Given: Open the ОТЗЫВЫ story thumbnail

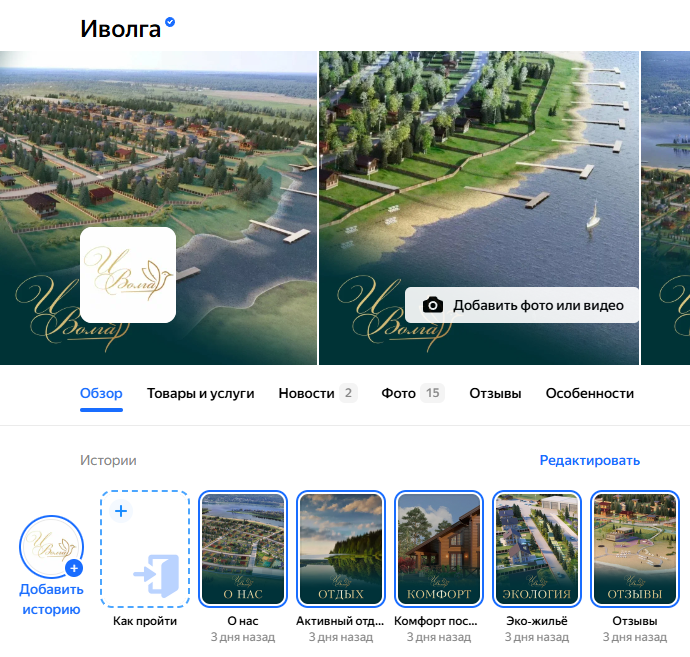Looking at the screenshot, I should (635, 549).
